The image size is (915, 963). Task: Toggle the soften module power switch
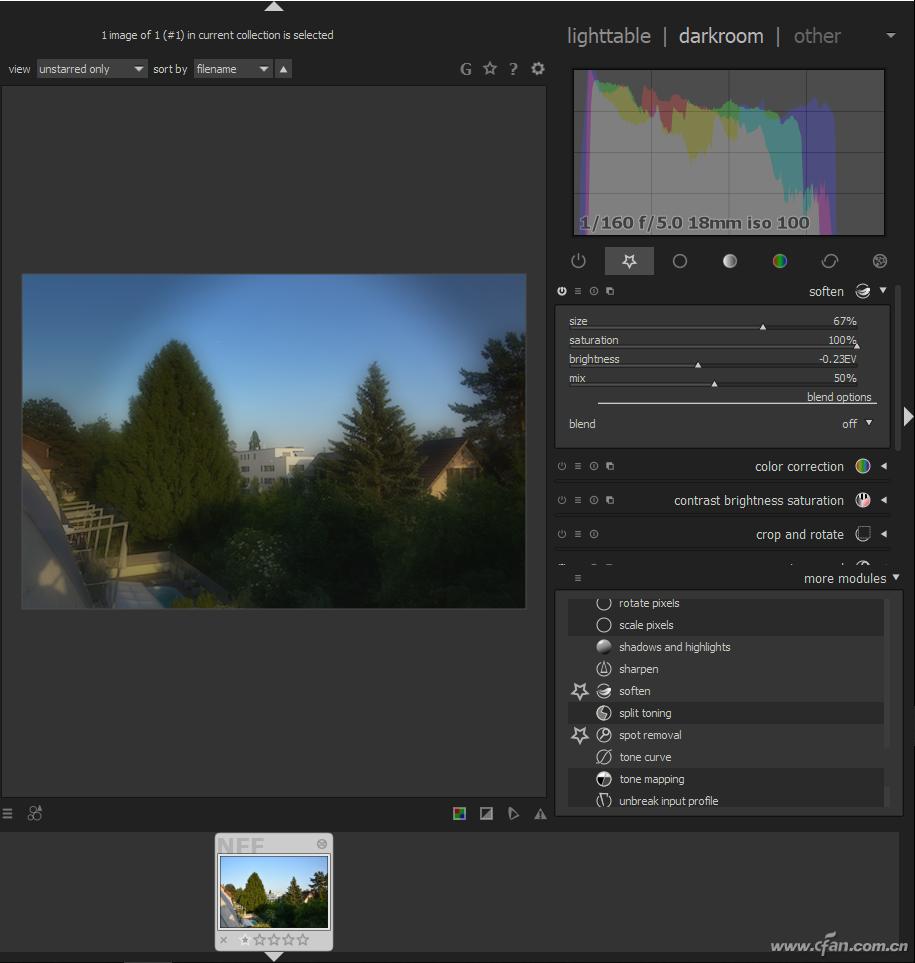coord(562,291)
